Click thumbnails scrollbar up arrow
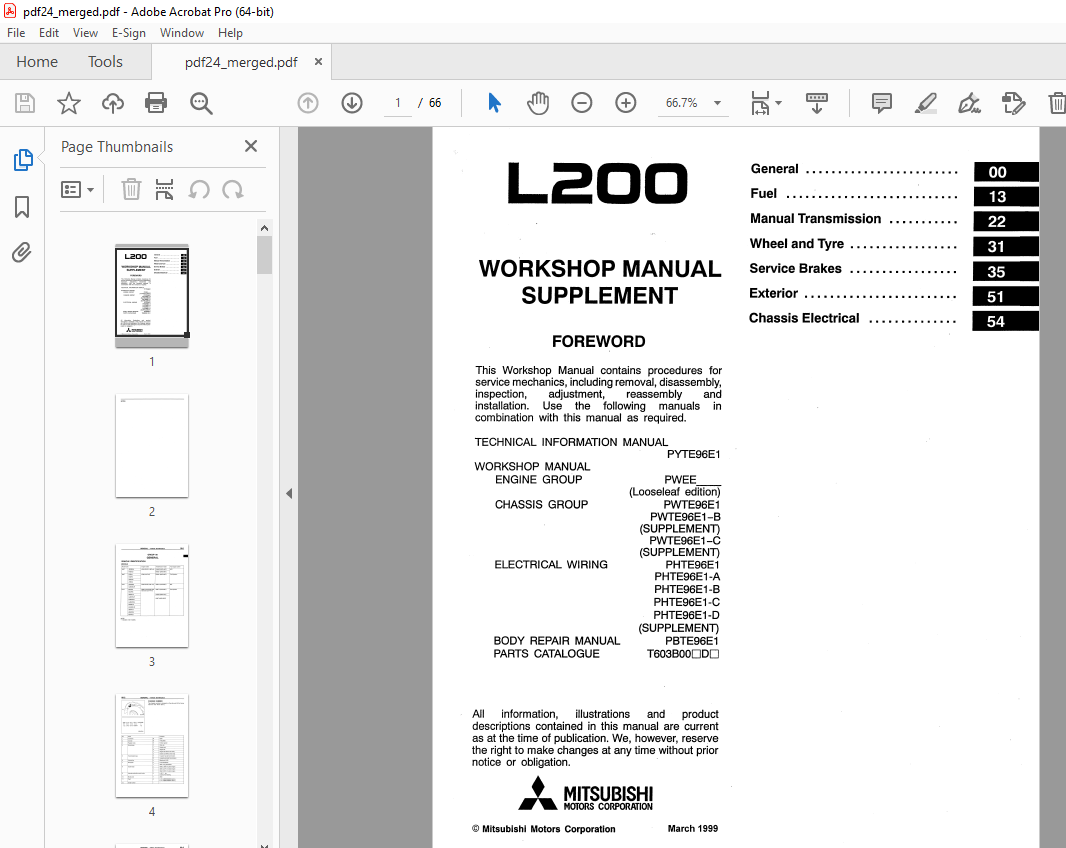The height and width of the screenshot is (848, 1066). click(x=264, y=228)
